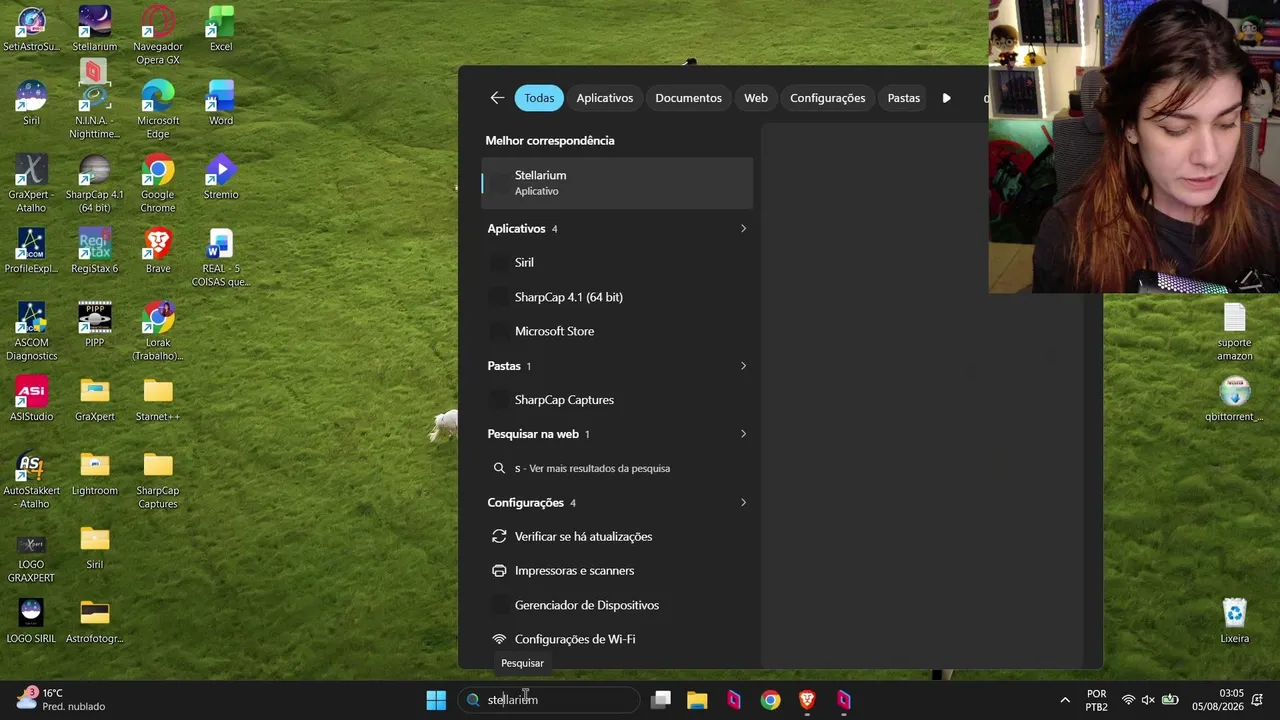This screenshot has width=1280, height=720.
Task: Open File Explorer from the taskbar
Action: tap(697, 700)
